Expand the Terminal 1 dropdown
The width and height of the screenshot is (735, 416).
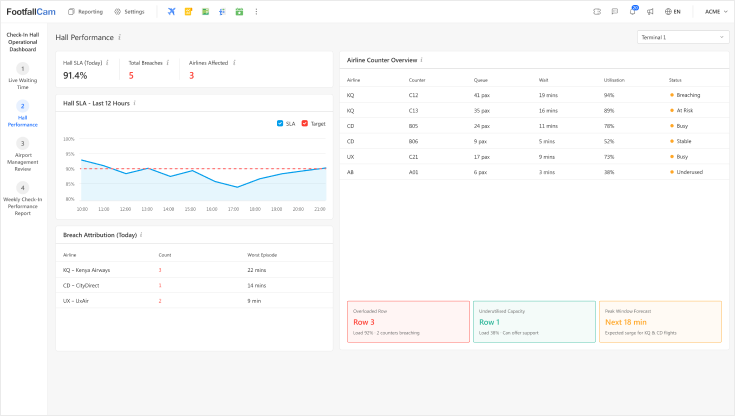[682, 37]
